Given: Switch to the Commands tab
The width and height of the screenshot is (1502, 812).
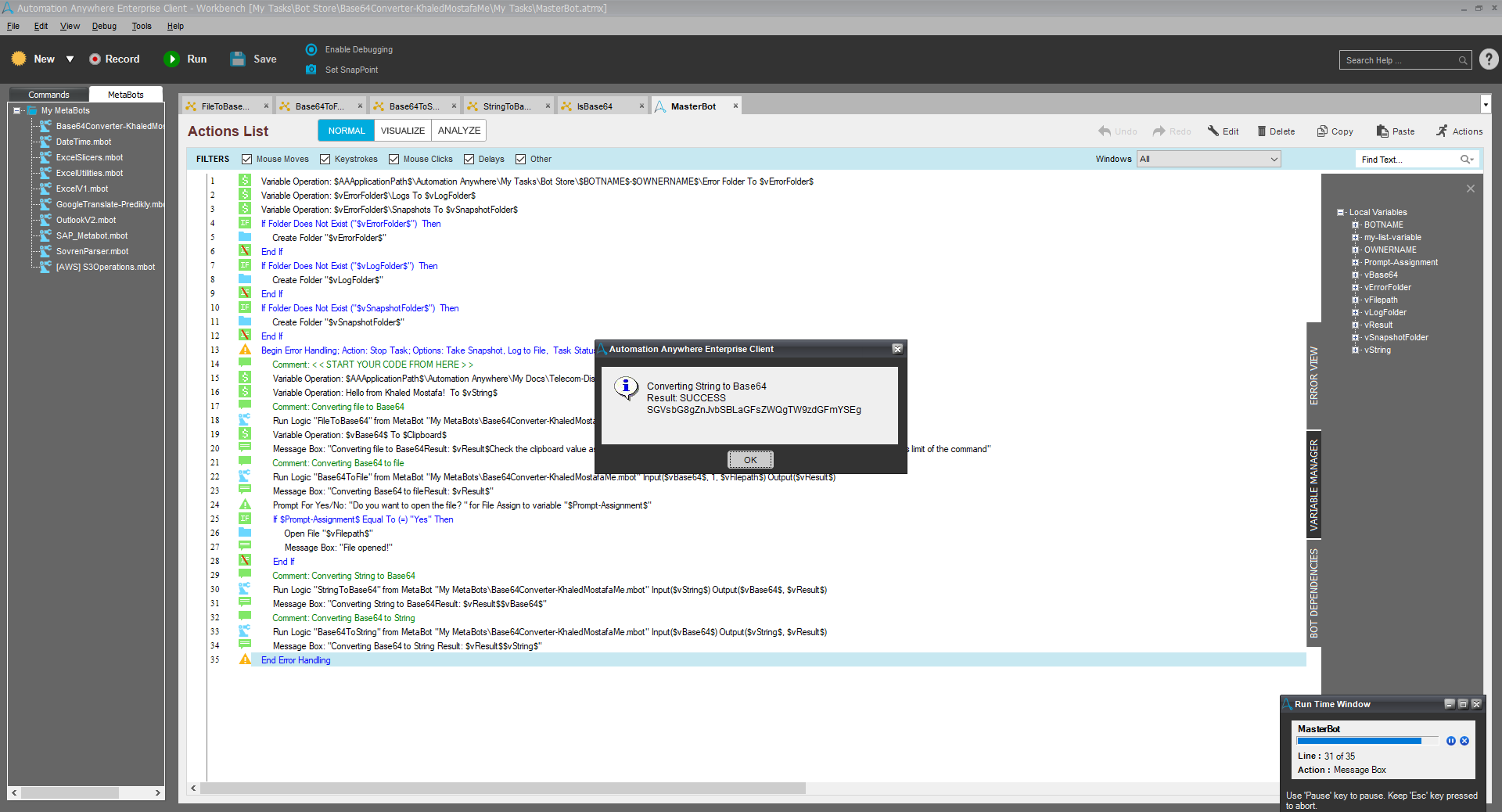Looking at the screenshot, I should (x=49, y=95).
